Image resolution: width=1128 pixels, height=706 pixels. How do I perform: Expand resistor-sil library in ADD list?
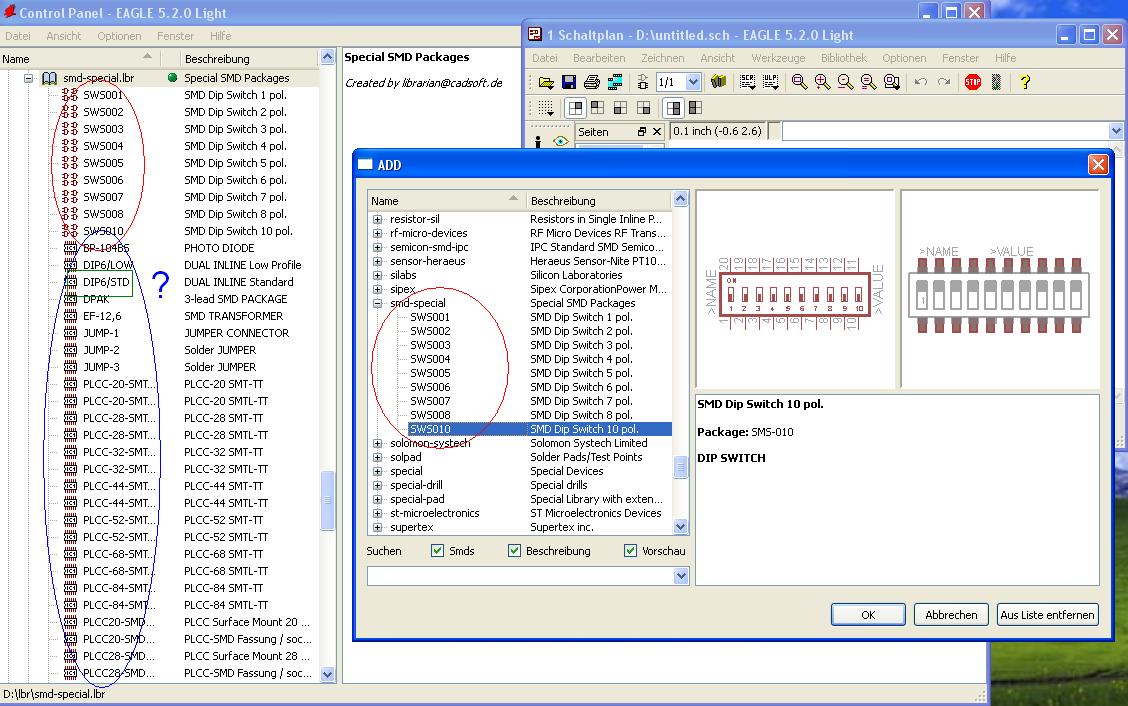coord(377,220)
